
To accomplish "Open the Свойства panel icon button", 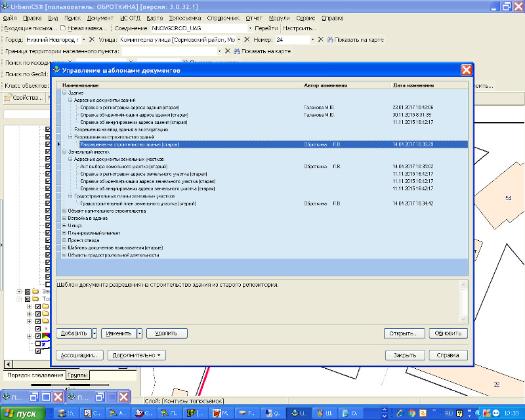I will click(23, 98).
